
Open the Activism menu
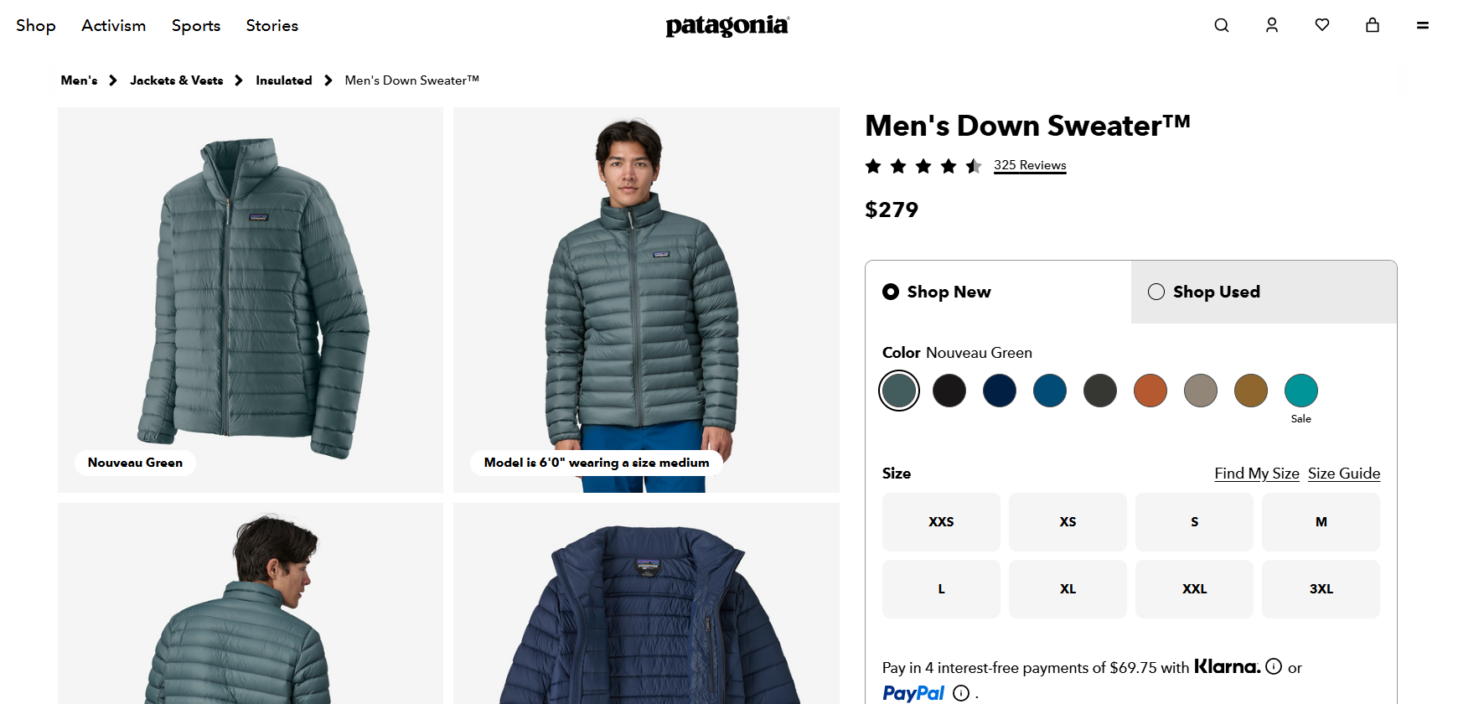(113, 25)
